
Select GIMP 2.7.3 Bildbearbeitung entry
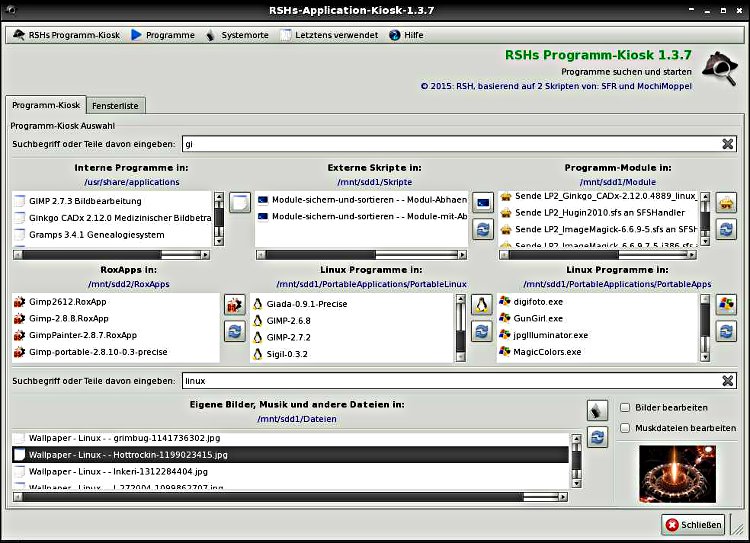112,201
